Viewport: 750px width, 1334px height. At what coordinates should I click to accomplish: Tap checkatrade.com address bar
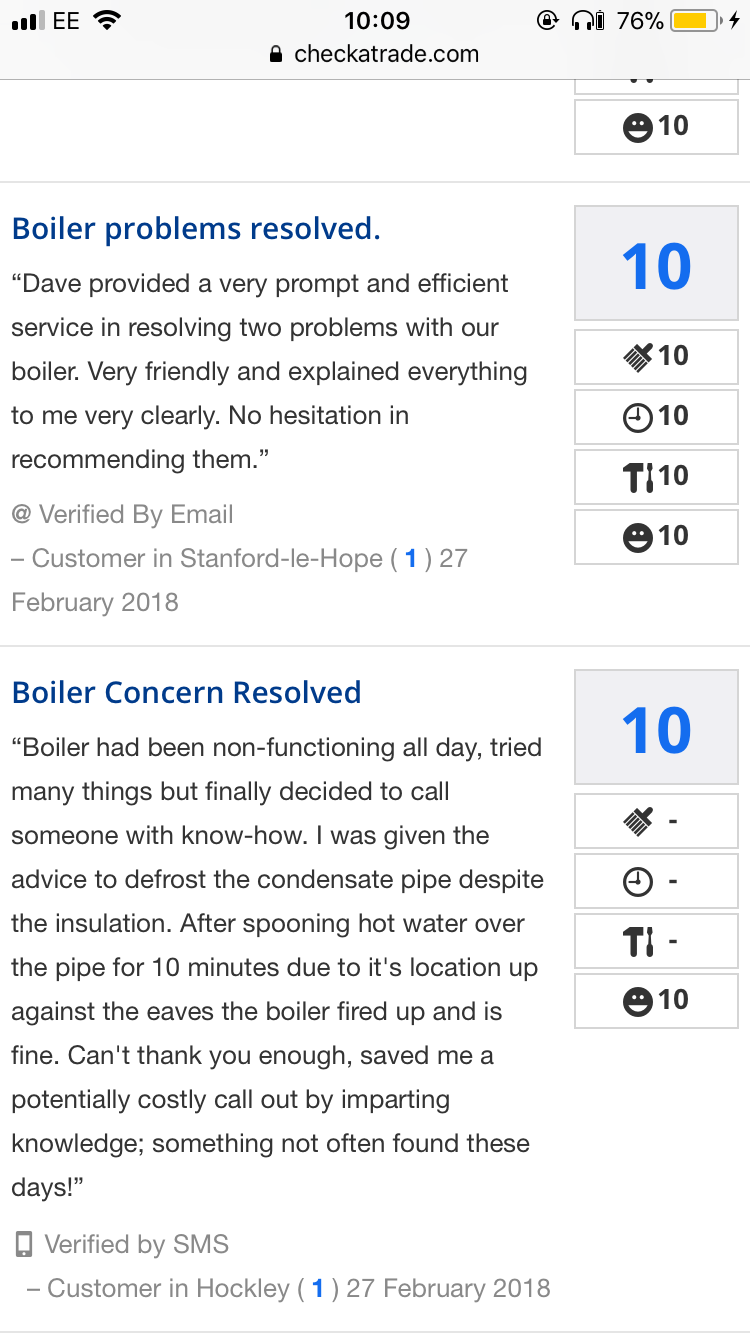(x=375, y=54)
